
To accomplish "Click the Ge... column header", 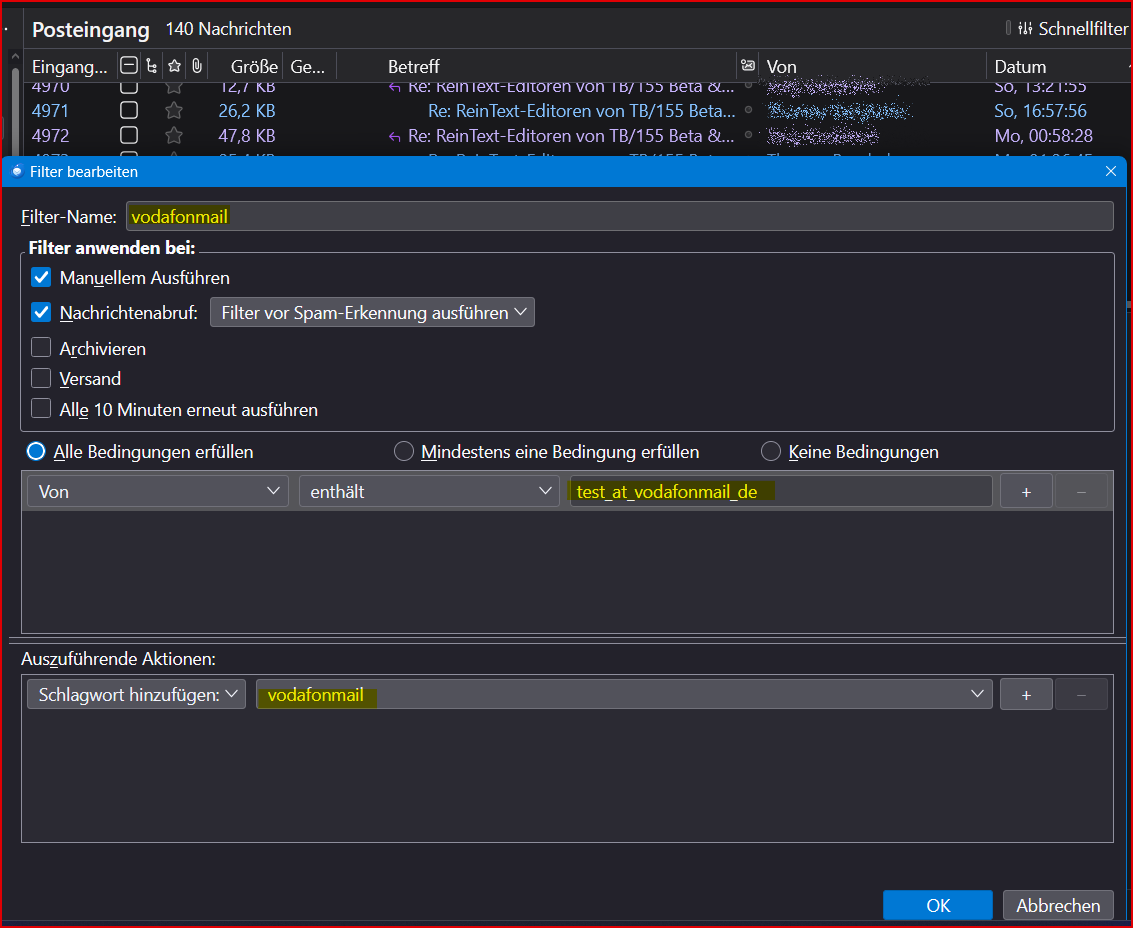I will [308, 66].
